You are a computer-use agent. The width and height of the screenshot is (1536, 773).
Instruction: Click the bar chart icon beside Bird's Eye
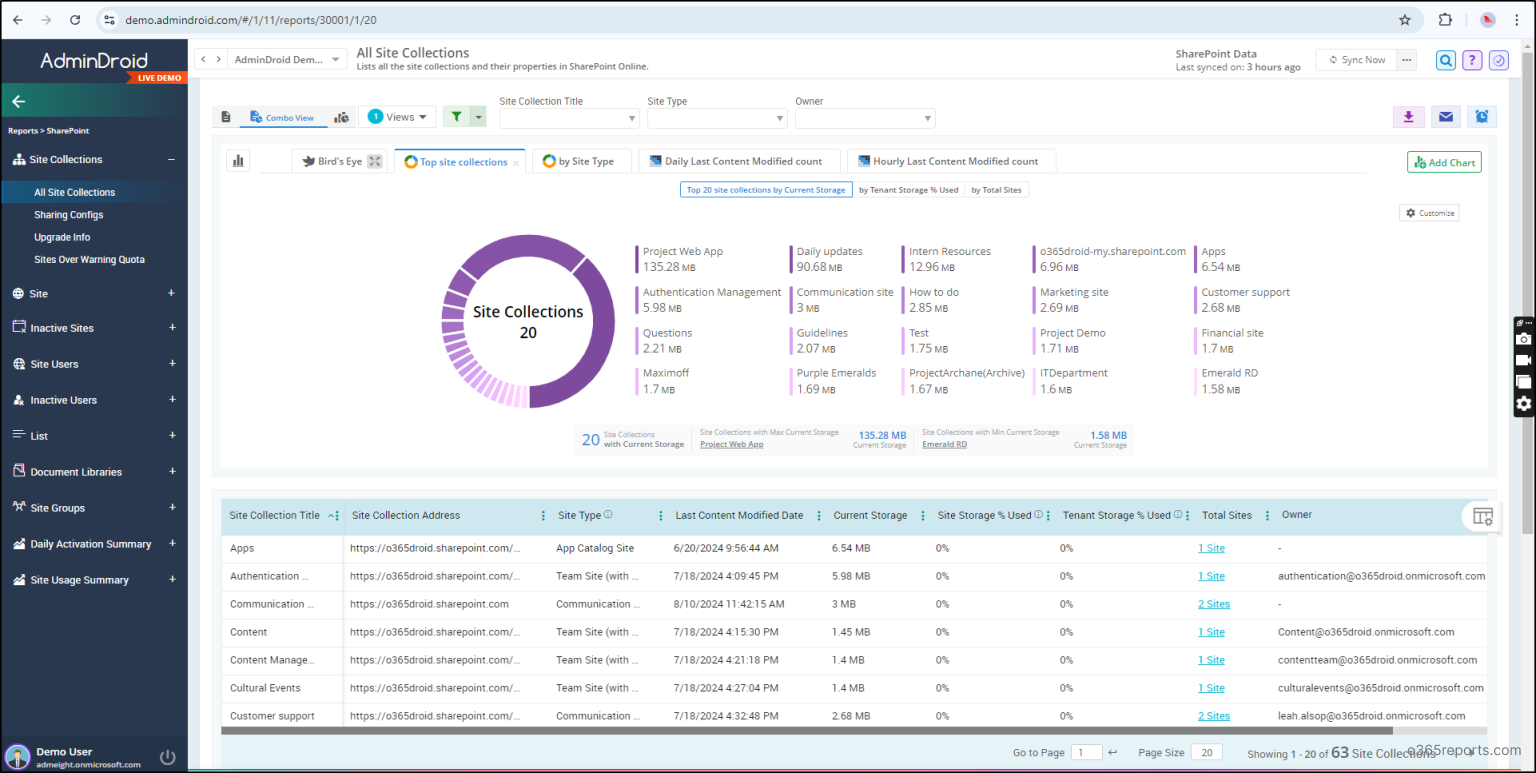click(238, 160)
